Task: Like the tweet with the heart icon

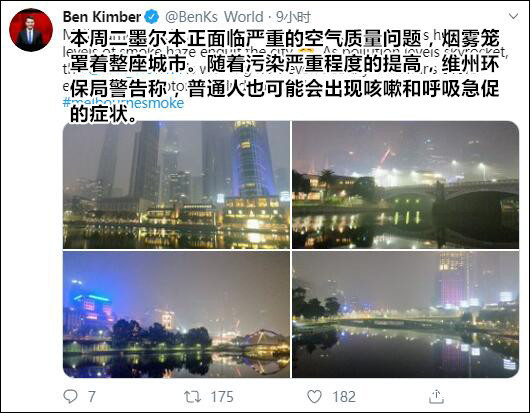Action: tap(314, 396)
